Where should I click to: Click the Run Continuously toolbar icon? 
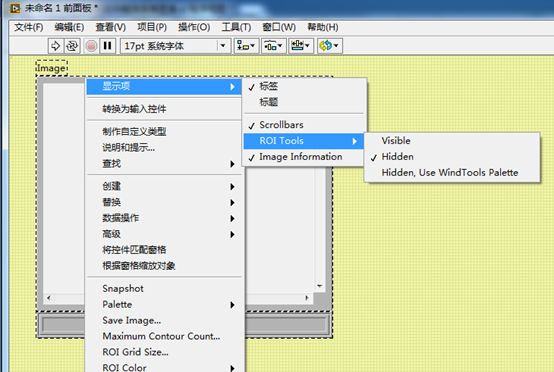72,46
